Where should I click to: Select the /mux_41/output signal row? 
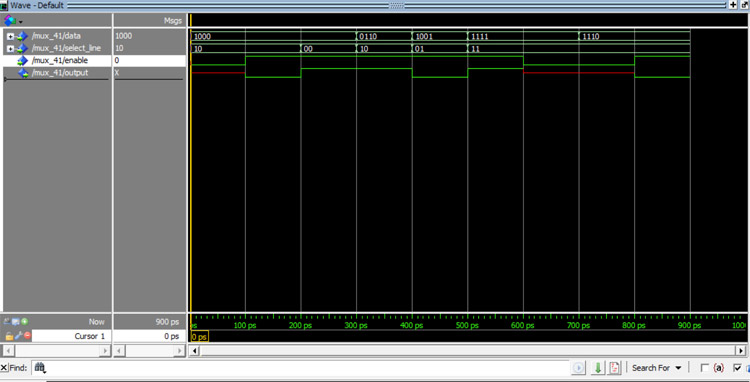click(57, 73)
